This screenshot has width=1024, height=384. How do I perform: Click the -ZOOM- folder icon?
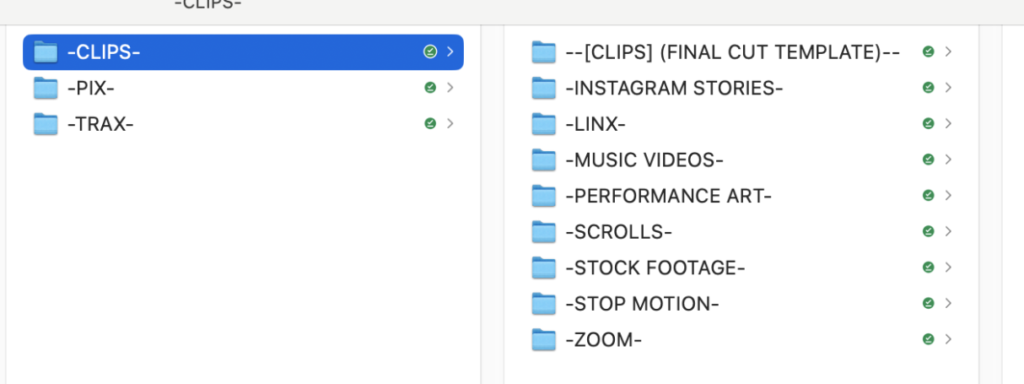tap(544, 340)
